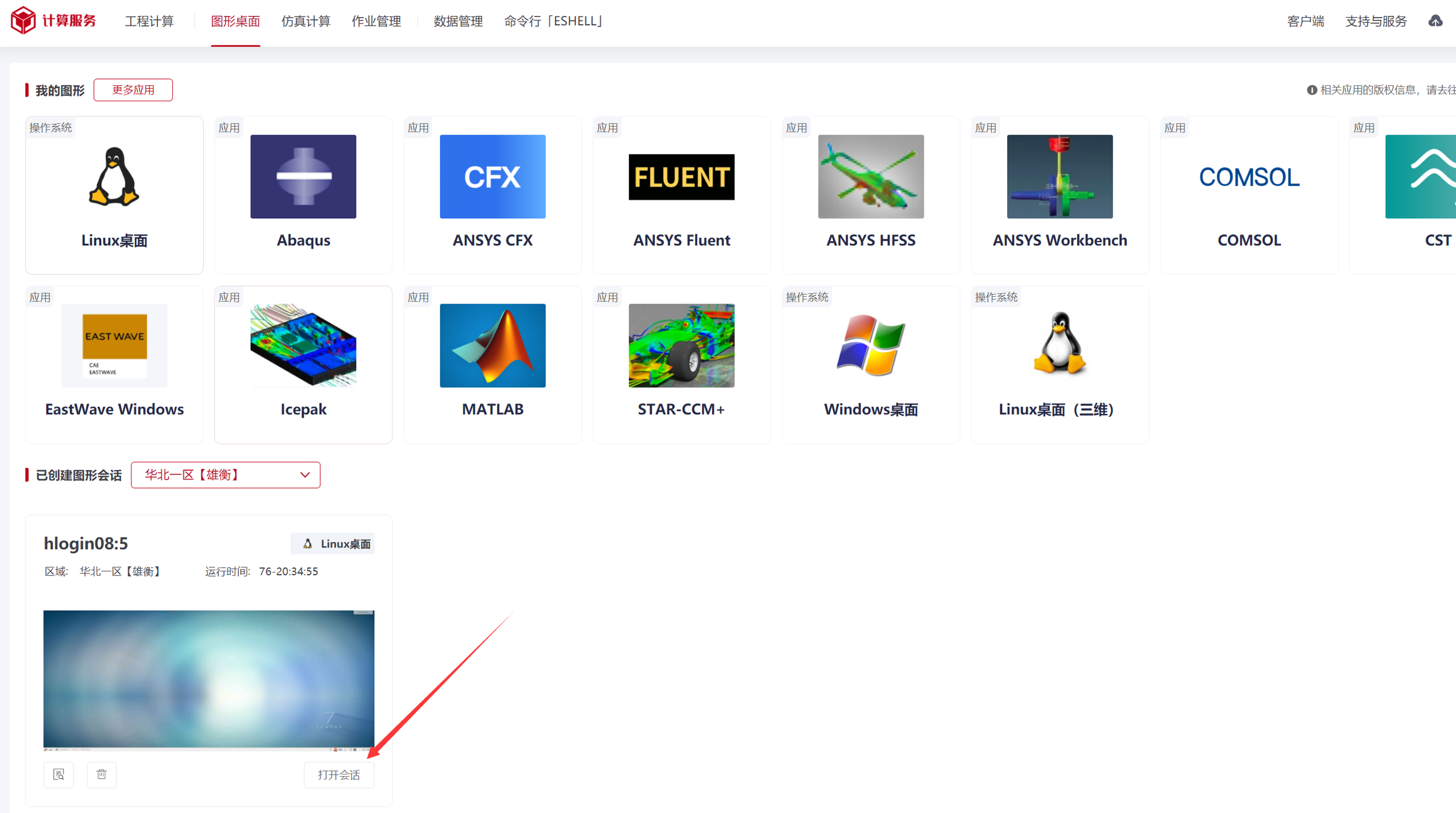Open the STAR-CCM+ application
The image size is (1456, 813).
pos(681,364)
